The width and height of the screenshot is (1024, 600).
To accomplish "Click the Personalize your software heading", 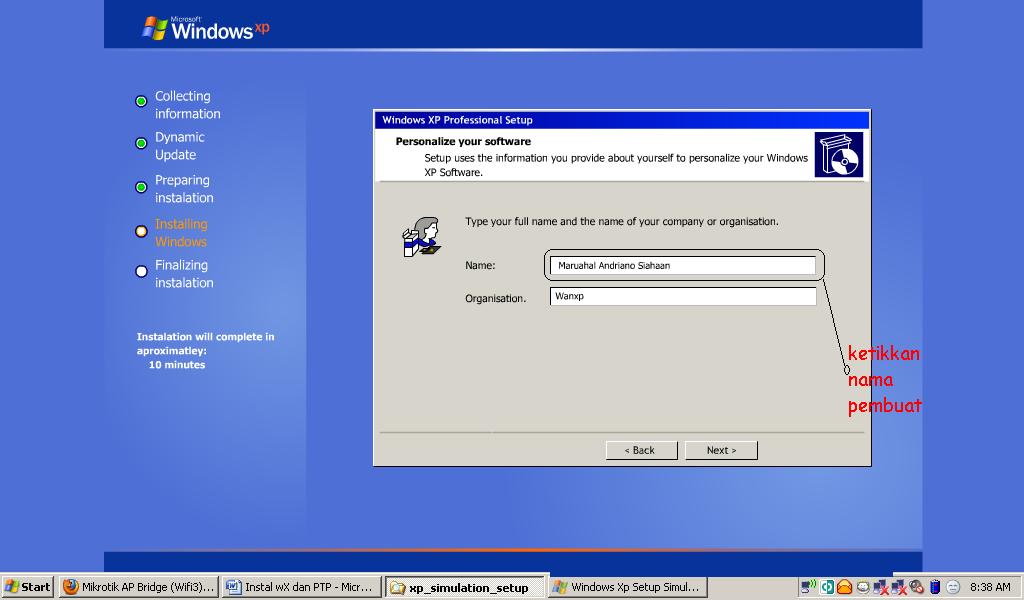I will [x=463, y=141].
